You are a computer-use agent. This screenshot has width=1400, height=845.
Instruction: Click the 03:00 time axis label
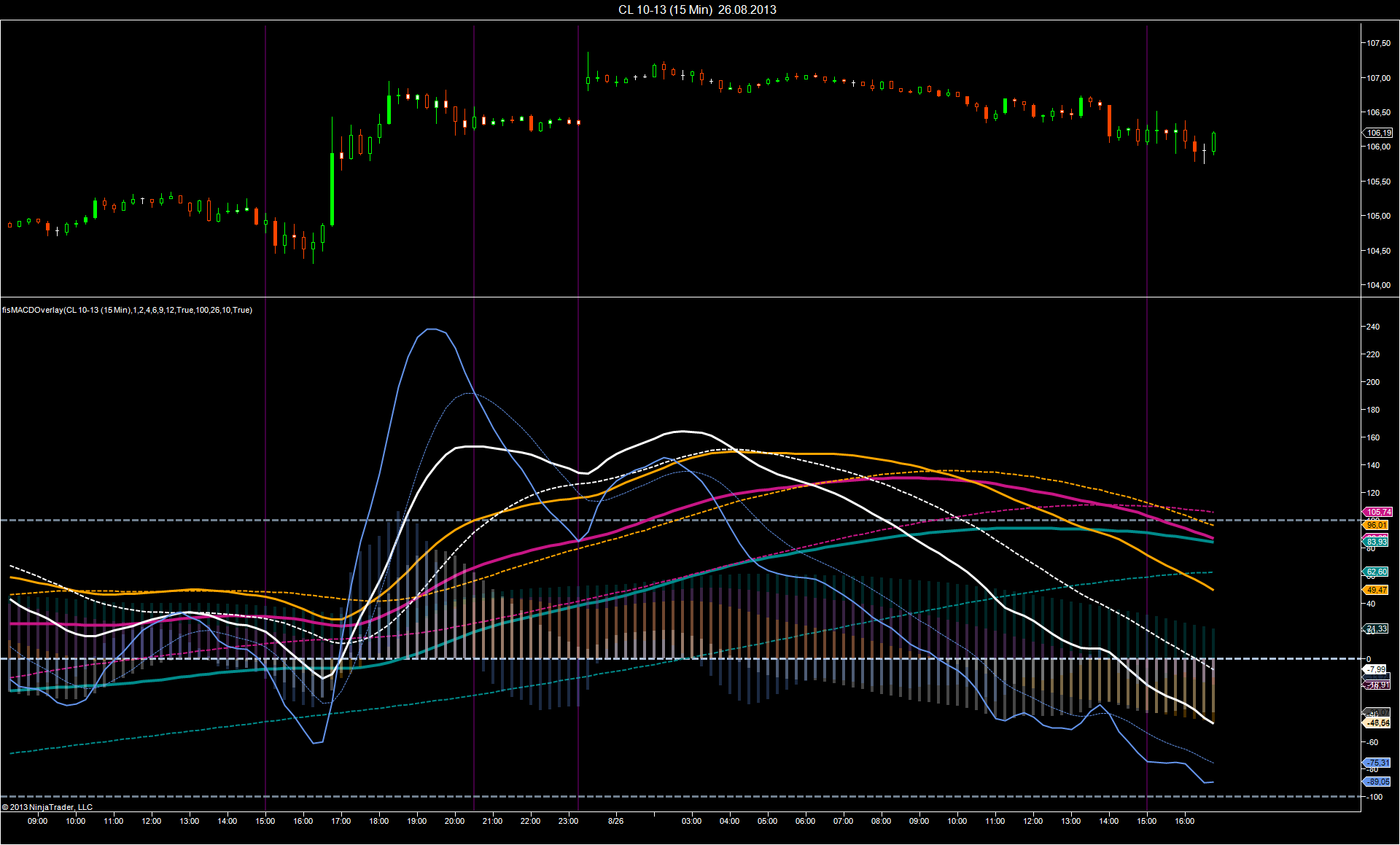click(692, 821)
